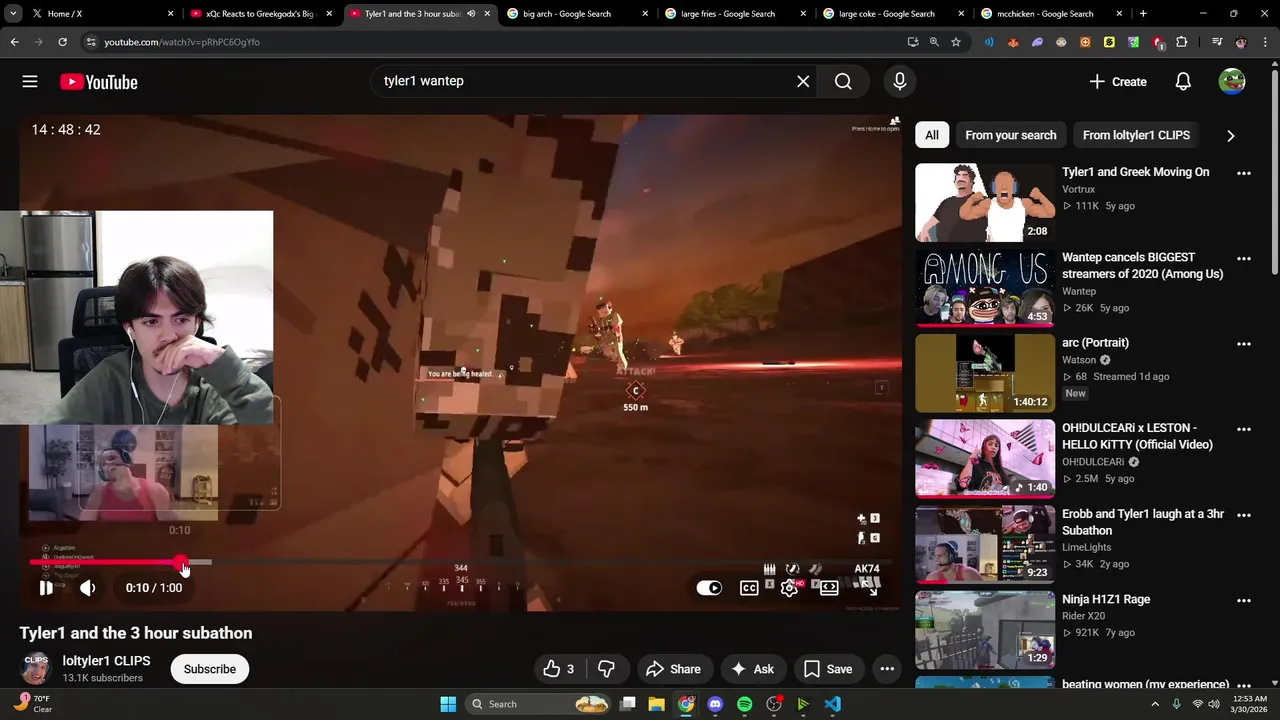Start voice search with microphone

point(900,81)
